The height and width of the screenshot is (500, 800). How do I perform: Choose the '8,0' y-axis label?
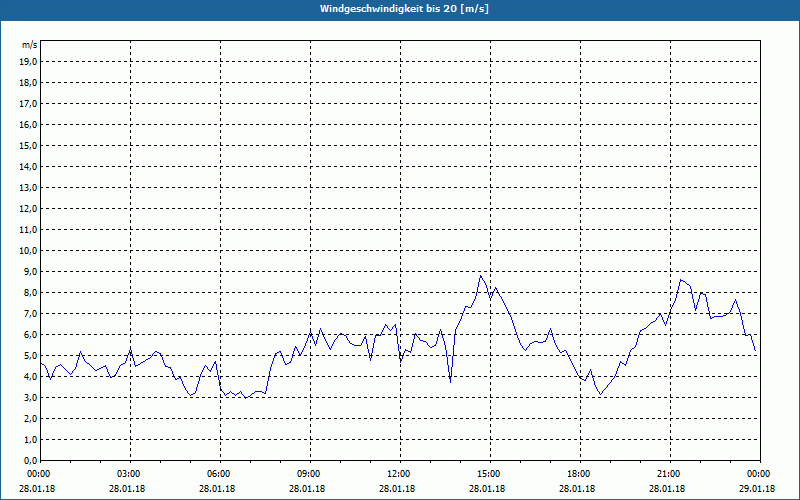[x=30, y=292]
